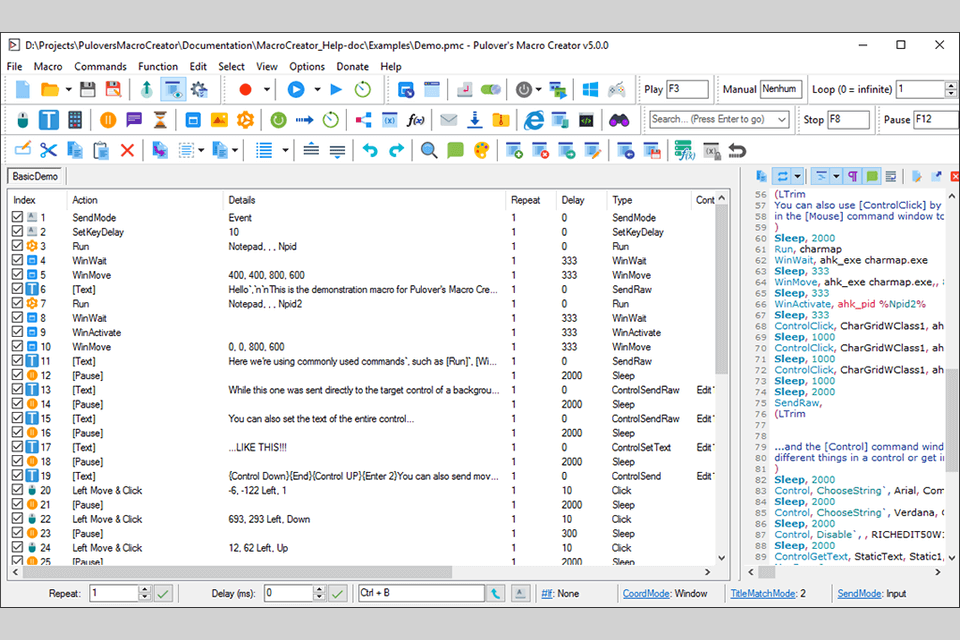Open the Commands menu
The height and width of the screenshot is (640, 960).
(100, 66)
